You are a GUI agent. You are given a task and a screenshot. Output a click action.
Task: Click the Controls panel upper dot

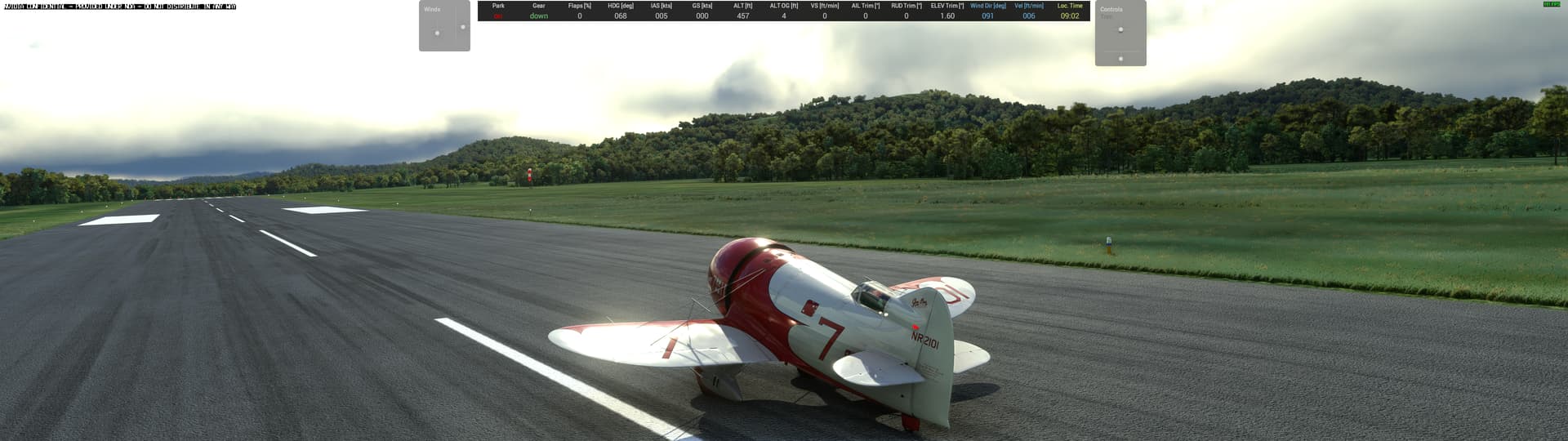click(x=1120, y=29)
